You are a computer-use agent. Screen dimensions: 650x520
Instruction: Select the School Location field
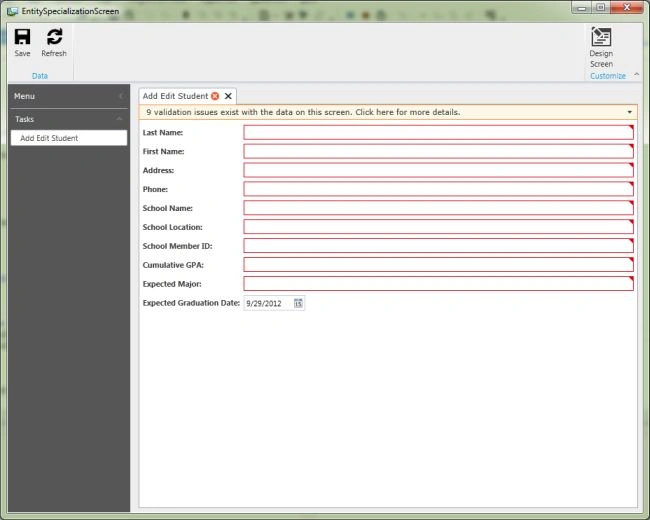click(x=438, y=227)
